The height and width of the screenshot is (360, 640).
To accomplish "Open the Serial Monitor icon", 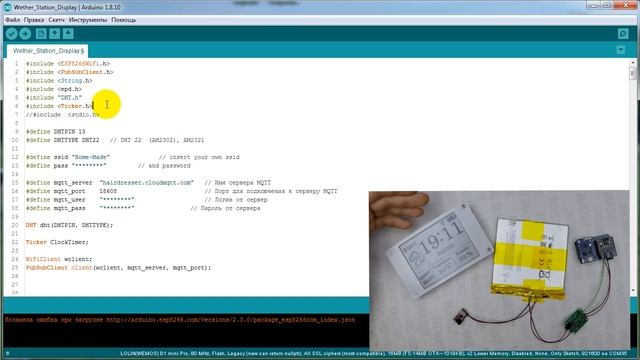I will [623, 33].
